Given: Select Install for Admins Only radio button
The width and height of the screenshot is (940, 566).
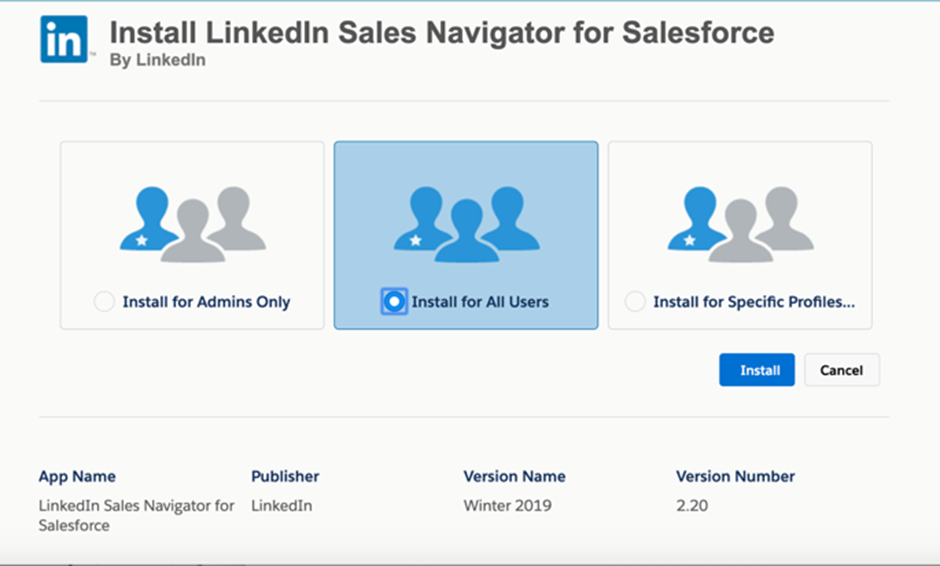Looking at the screenshot, I should coord(104,301).
